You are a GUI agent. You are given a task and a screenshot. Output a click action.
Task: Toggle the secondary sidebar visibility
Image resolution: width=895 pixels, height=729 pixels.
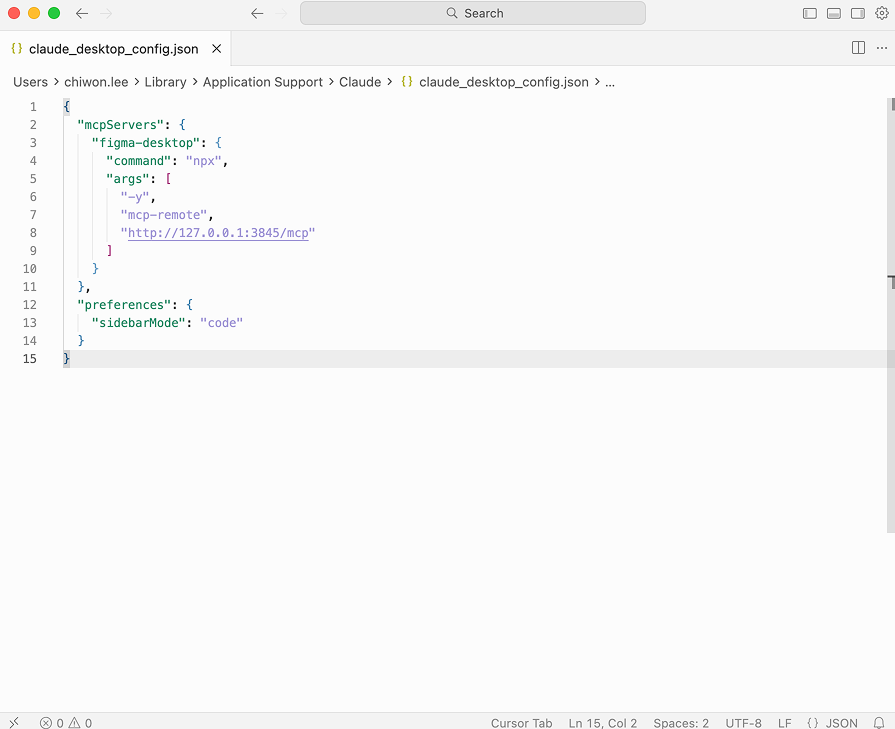tap(858, 13)
